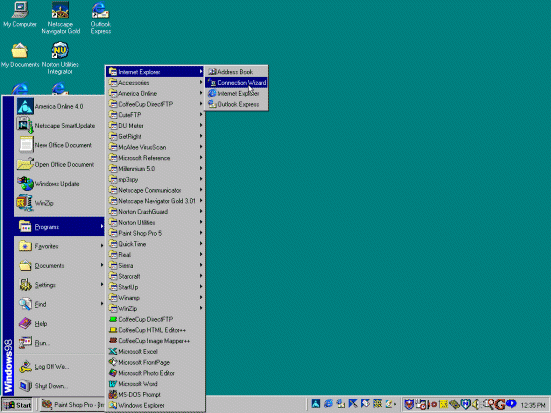Image resolution: width=551 pixels, height=413 pixels.
Task: Expand the Real program folder
Action: click(155, 255)
